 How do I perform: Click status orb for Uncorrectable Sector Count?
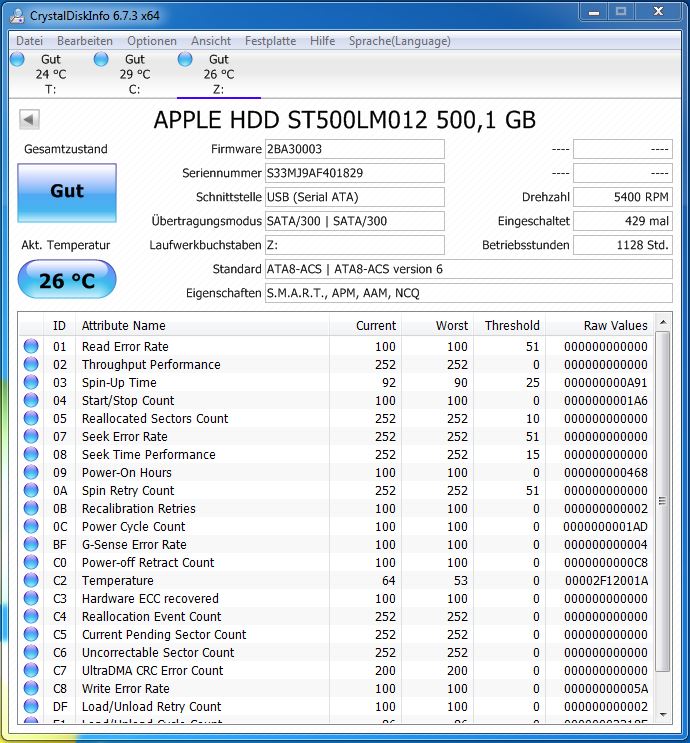point(31,652)
